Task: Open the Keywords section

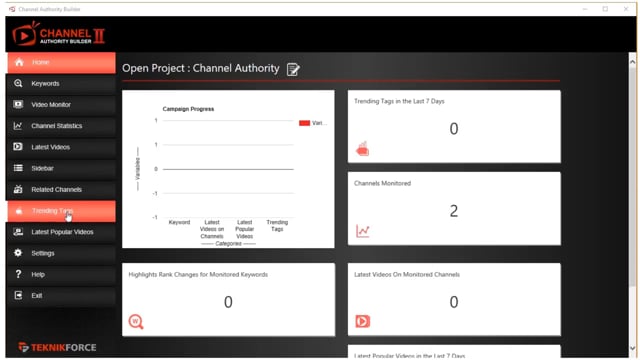Action: 61,84
